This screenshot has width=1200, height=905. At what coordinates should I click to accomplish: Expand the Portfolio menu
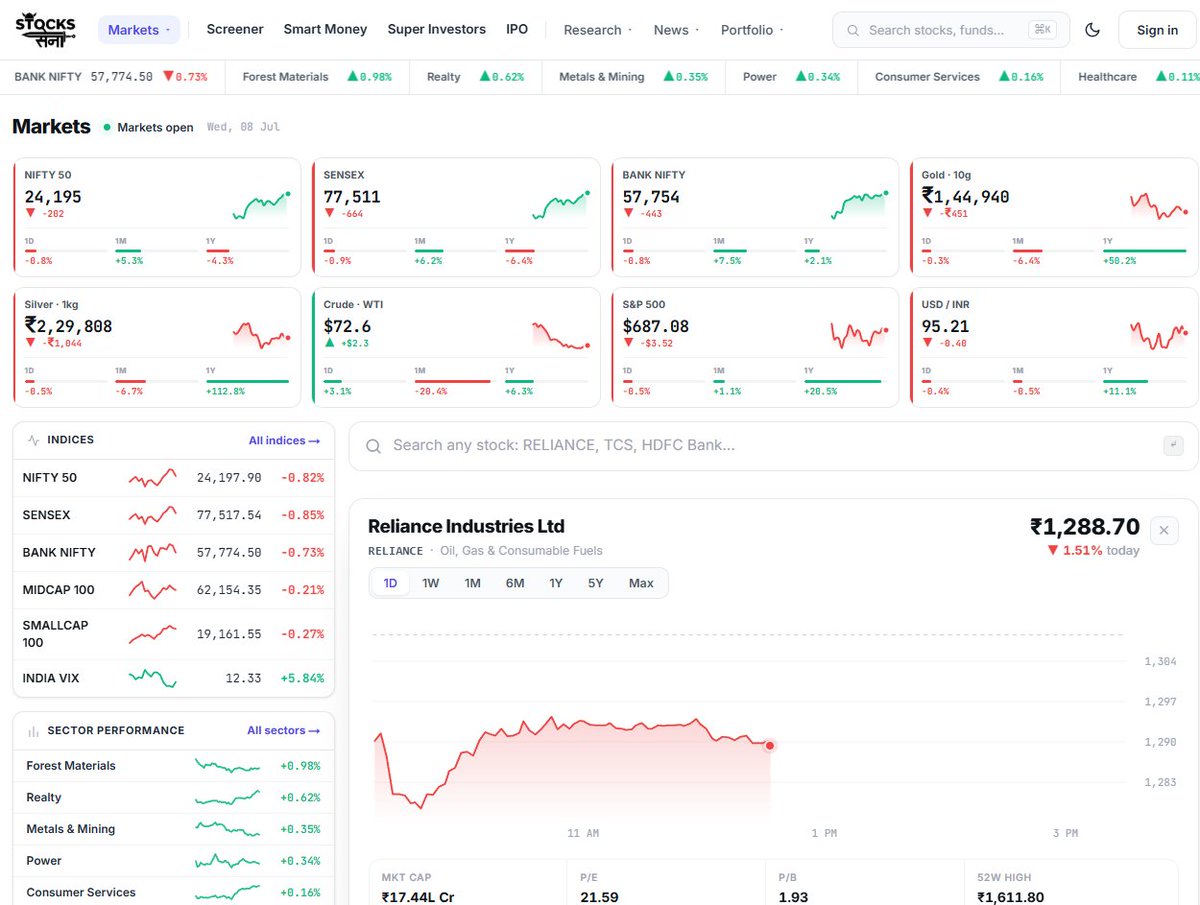pos(752,30)
